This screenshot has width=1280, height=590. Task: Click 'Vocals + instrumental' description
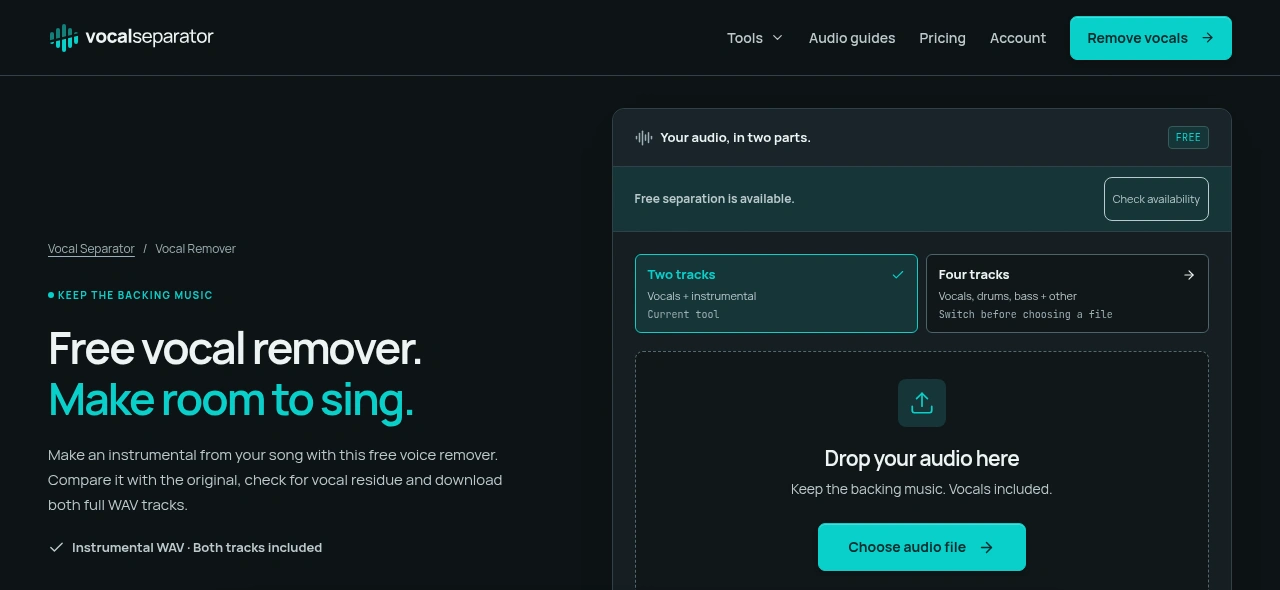[702, 296]
